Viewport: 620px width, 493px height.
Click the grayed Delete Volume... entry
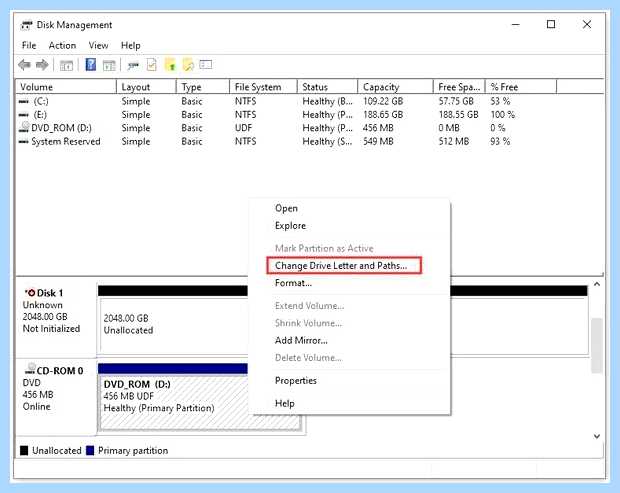pos(308,358)
